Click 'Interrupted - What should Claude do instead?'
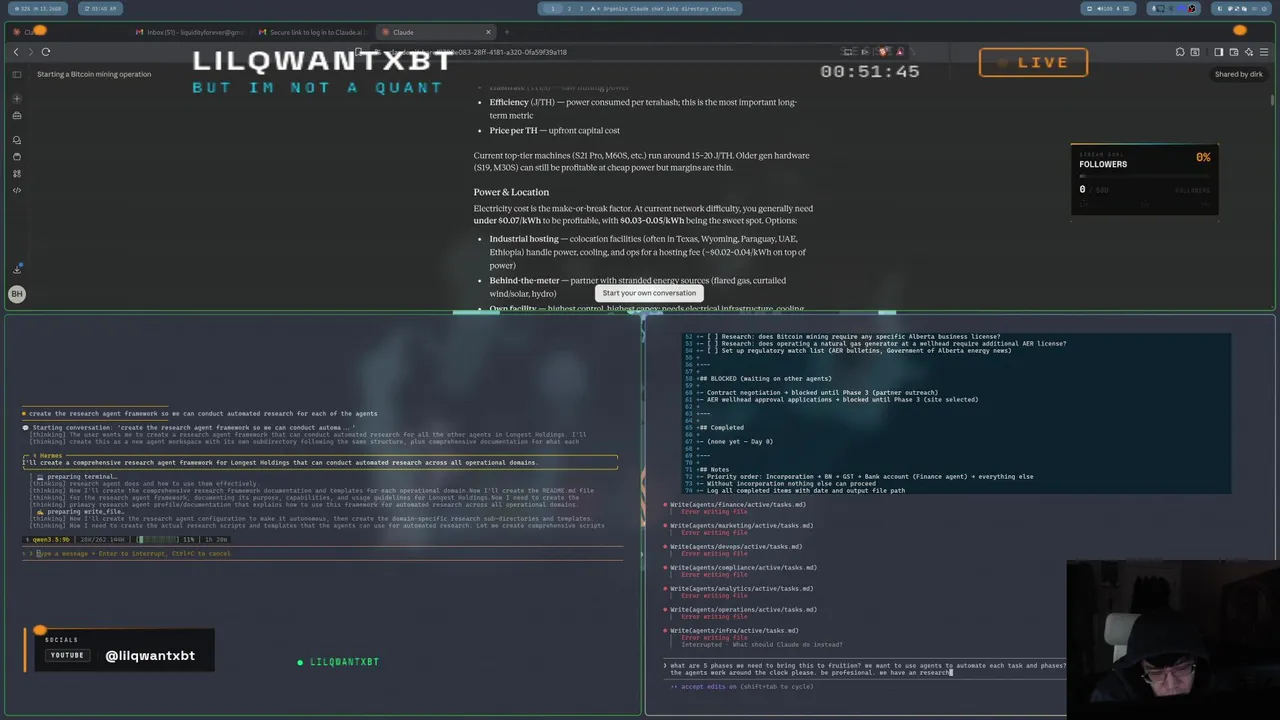This screenshot has height=720, width=1280. point(762,645)
